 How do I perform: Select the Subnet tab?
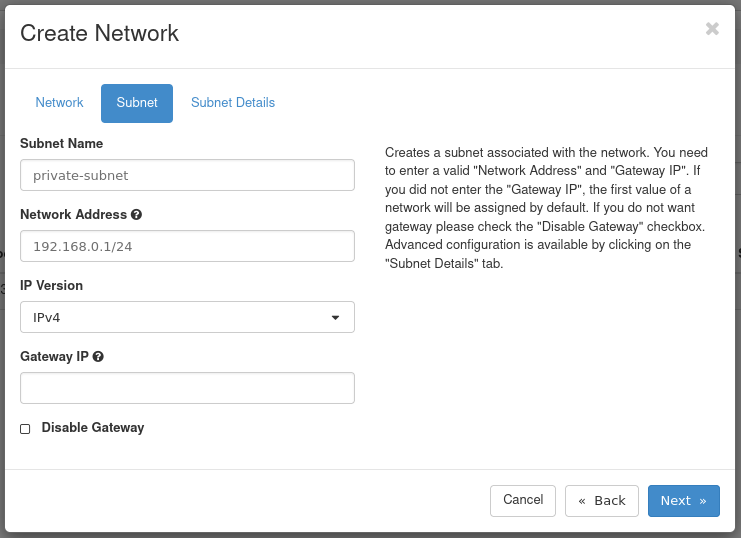pyautogui.click(x=137, y=103)
